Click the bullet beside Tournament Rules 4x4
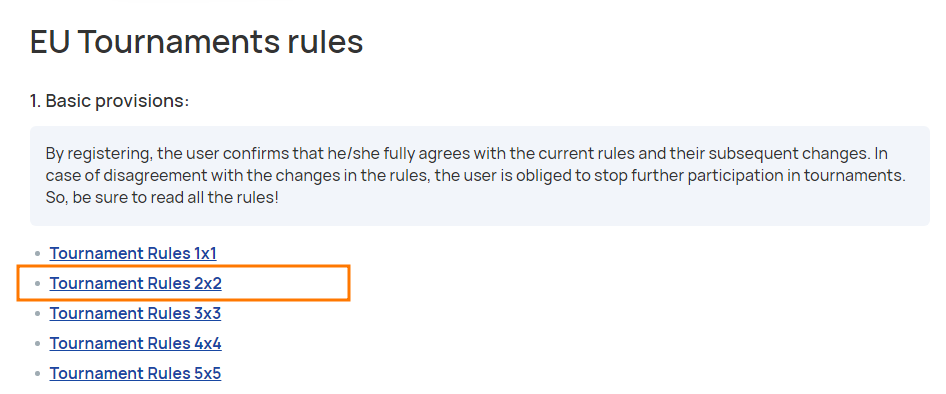The image size is (946, 394). click(37, 344)
